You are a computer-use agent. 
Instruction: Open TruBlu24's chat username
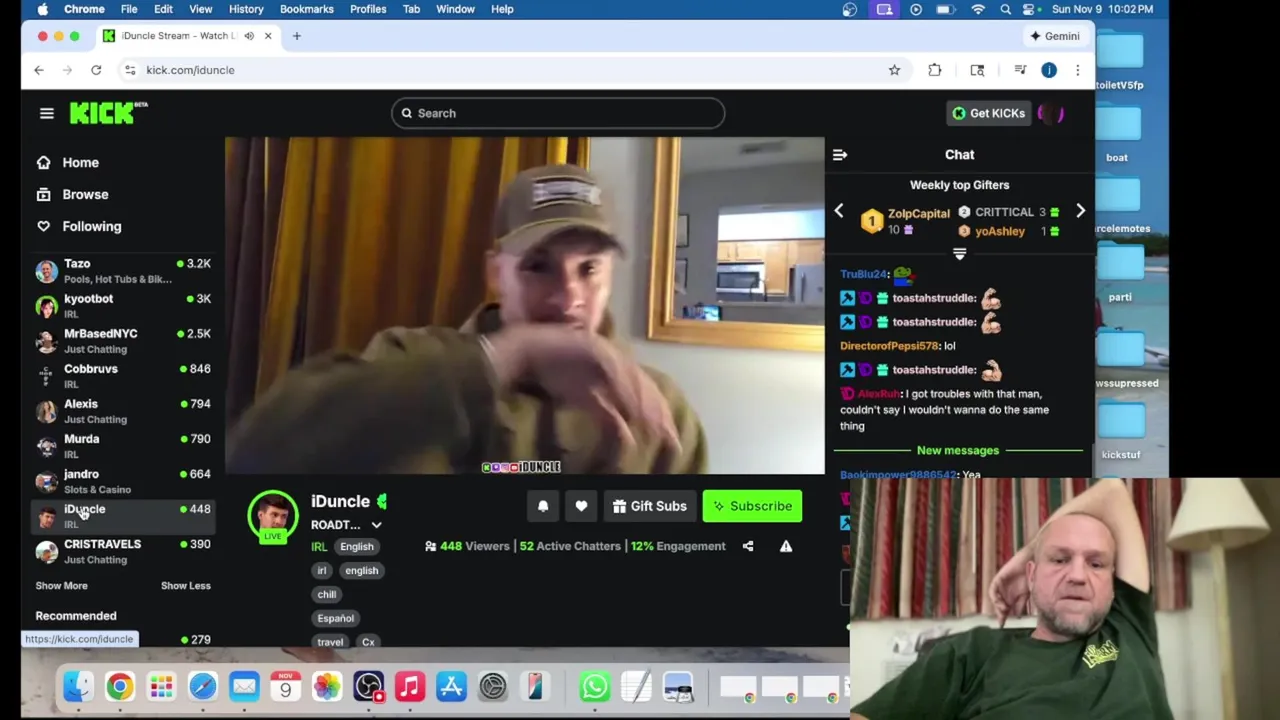pyautogui.click(x=864, y=274)
